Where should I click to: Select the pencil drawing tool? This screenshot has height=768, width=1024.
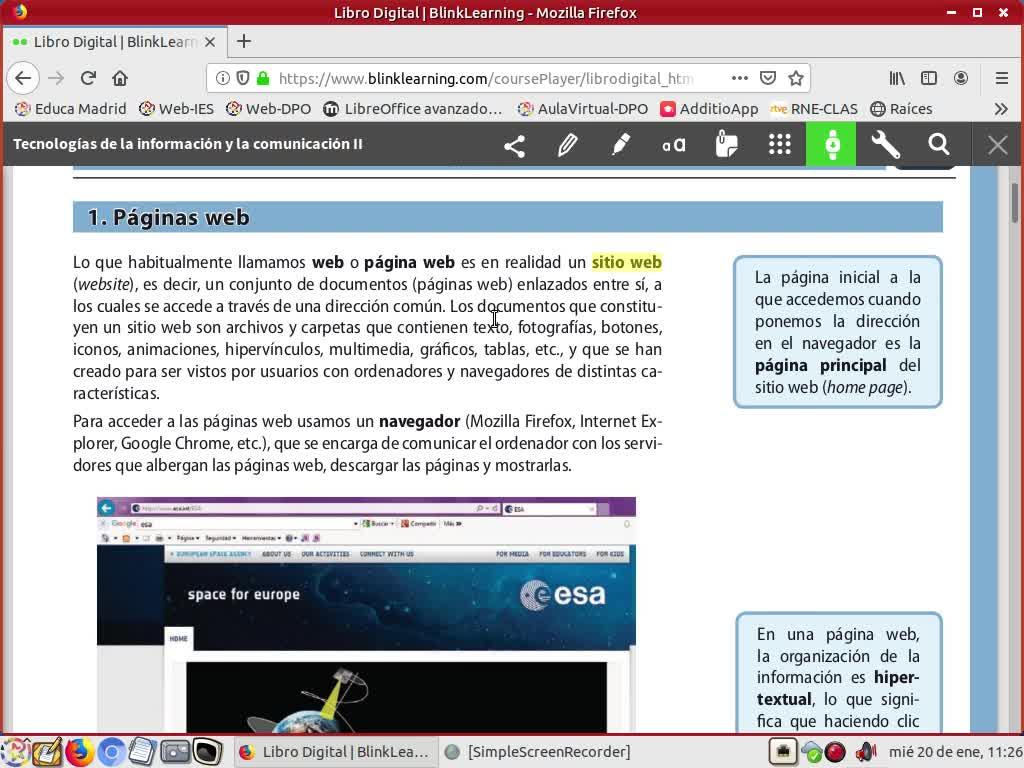pos(567,145)
